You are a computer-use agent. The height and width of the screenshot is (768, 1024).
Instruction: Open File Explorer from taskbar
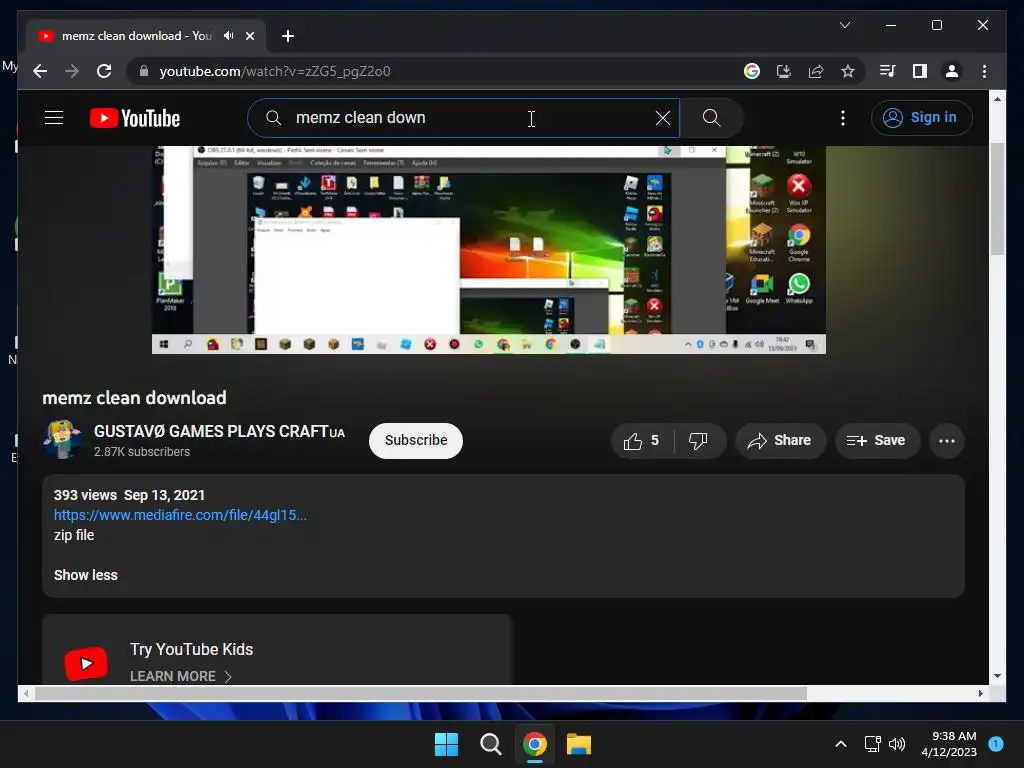(x=579, y=744)
